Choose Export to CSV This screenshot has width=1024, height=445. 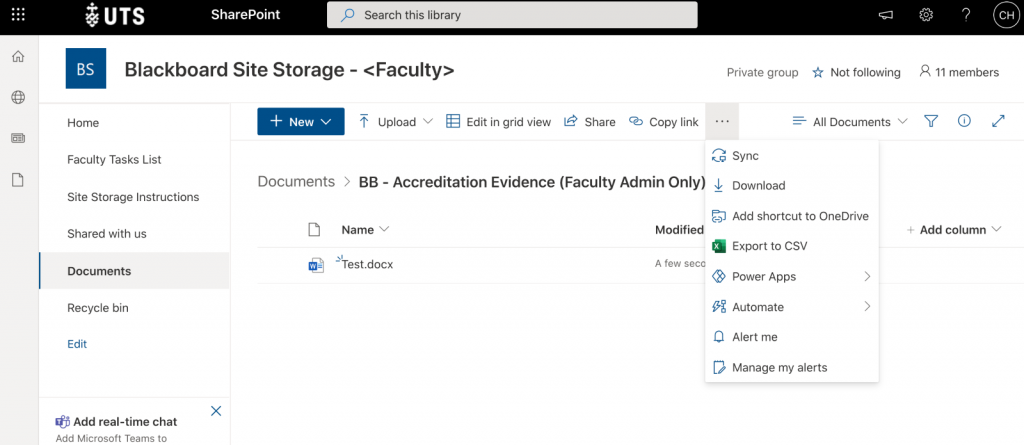tap(792, 246)
